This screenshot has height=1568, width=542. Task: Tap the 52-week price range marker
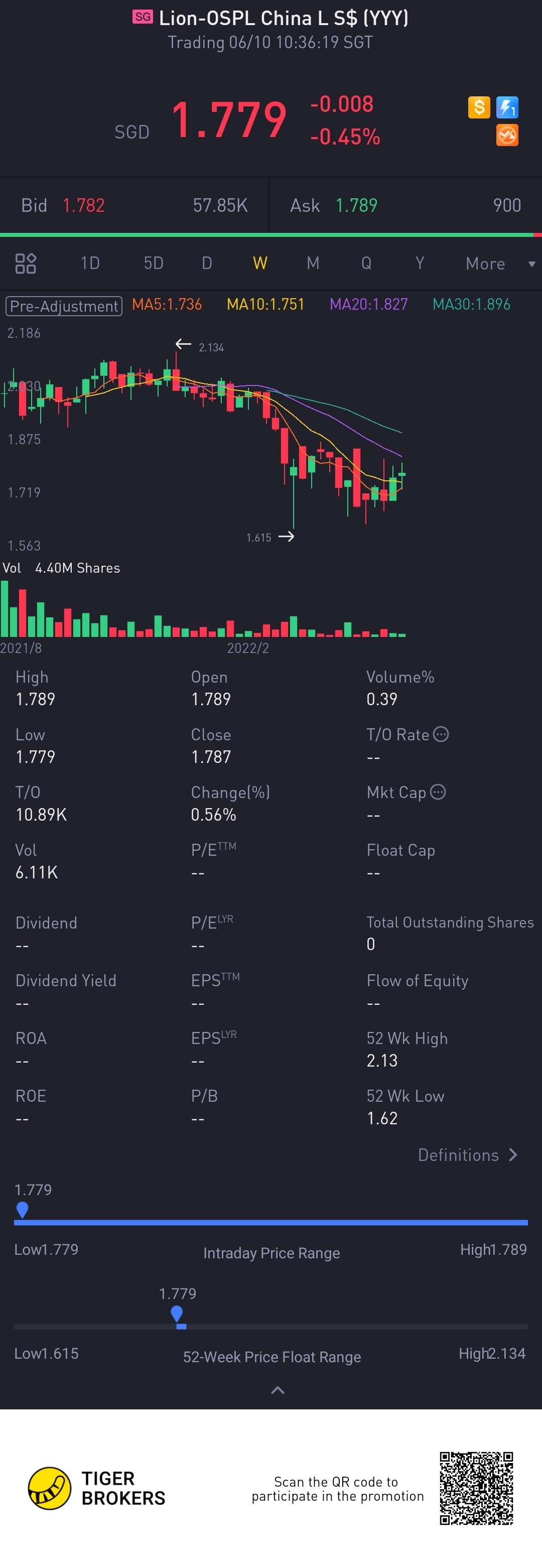177,1314
